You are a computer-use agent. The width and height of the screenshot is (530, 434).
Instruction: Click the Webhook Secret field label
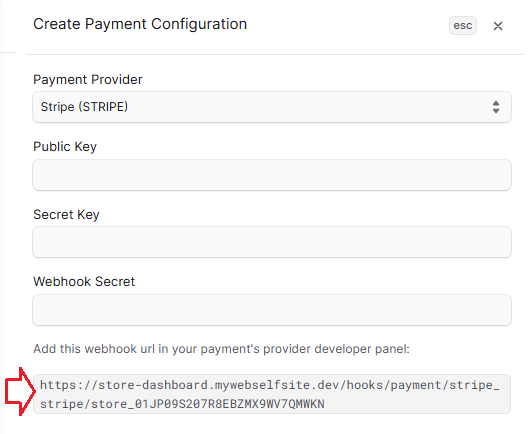point(84,282)
